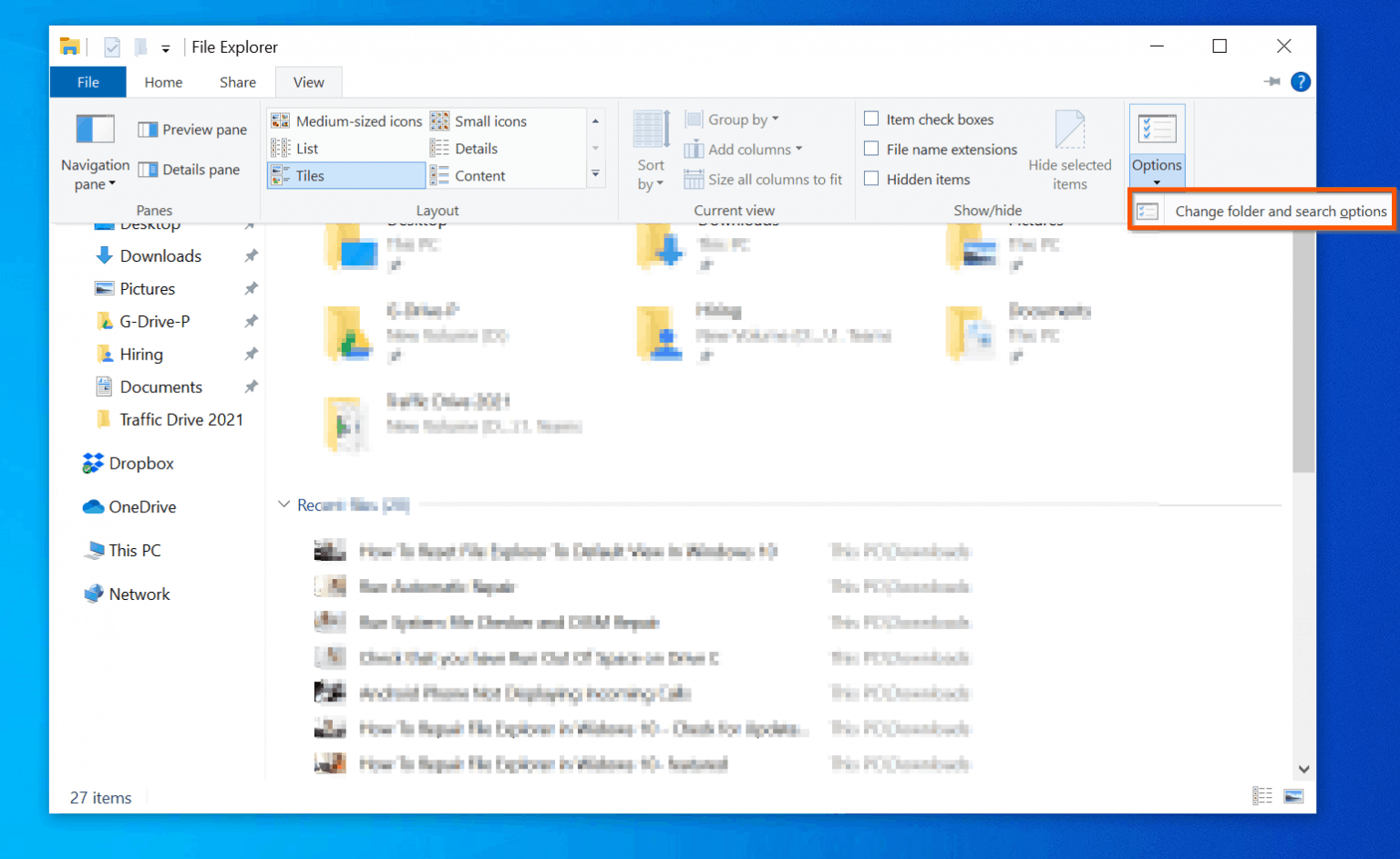Select the Content layout view
The image size is (1400, 859).
480,175
